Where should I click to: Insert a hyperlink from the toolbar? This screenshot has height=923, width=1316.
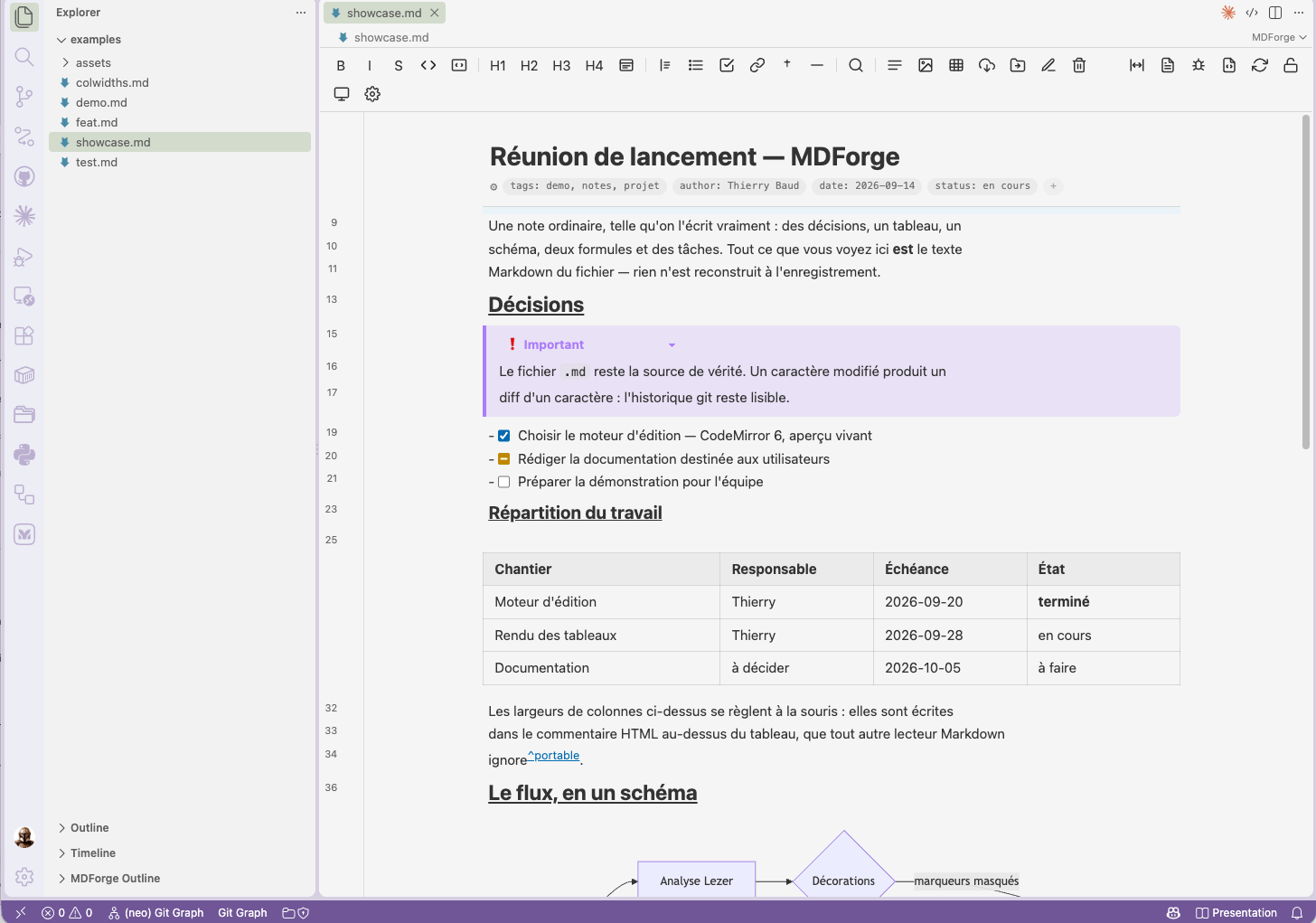coord(757,65)
